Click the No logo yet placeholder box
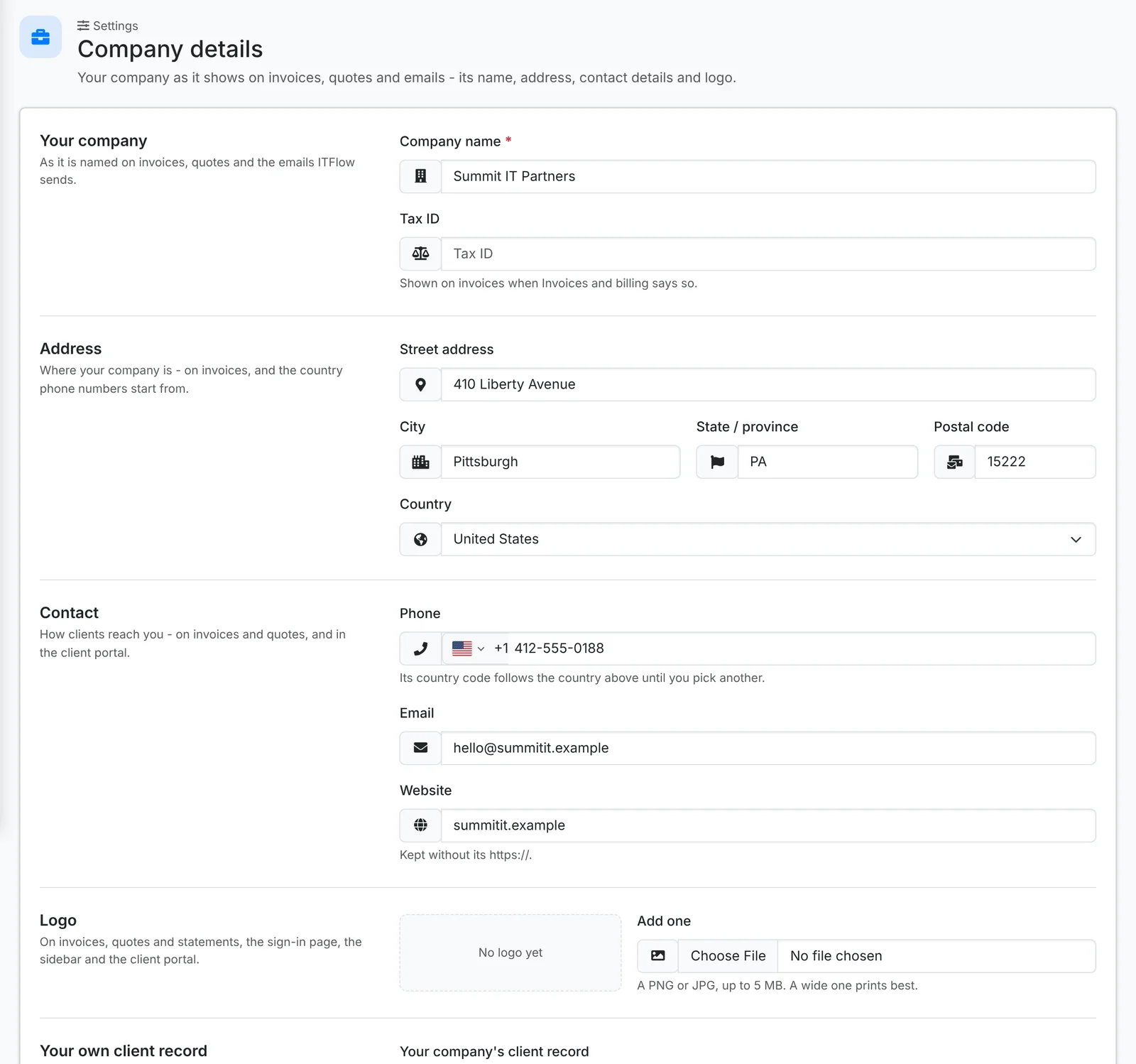1136x1064 pixels. (510, 952)
